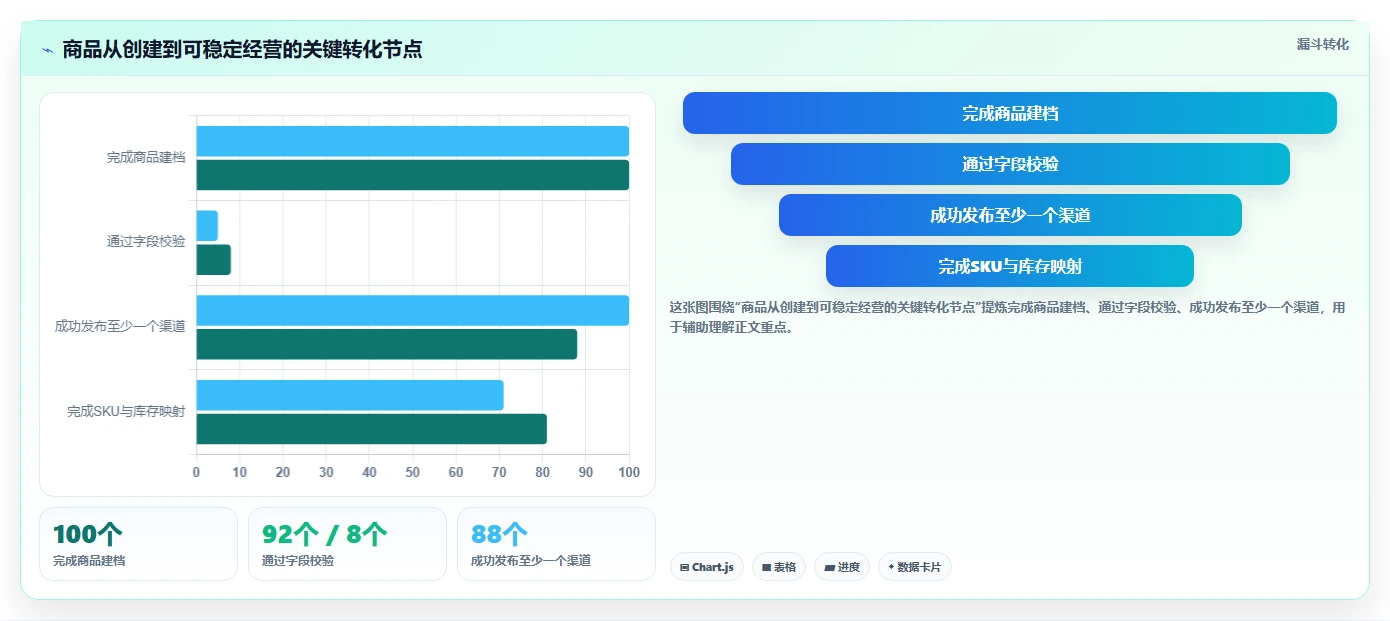Open the 92个 / 8个 通过字段校验 stat card
This screenshot has height=621, width=1390.
pyautogui.click(x=347, y=544)
